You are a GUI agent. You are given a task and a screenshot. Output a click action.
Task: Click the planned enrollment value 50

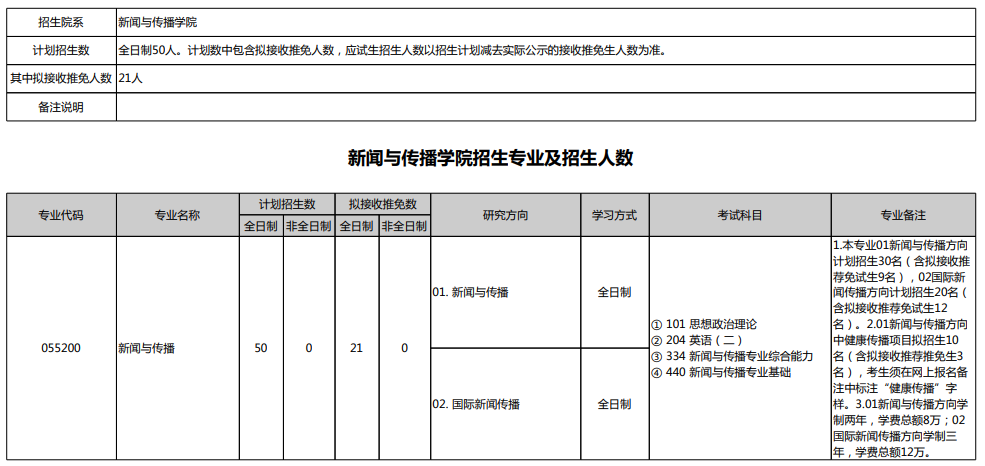click(x=261, y=348)
